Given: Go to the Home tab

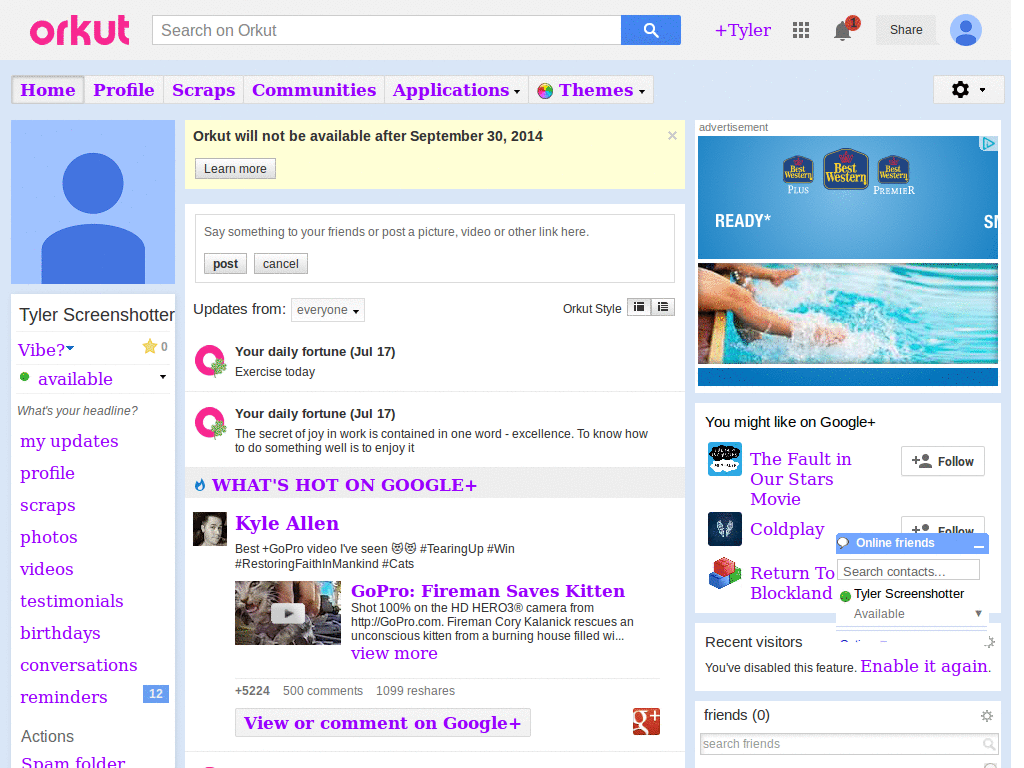Looking at the screenshot, I should pos(48,90).
